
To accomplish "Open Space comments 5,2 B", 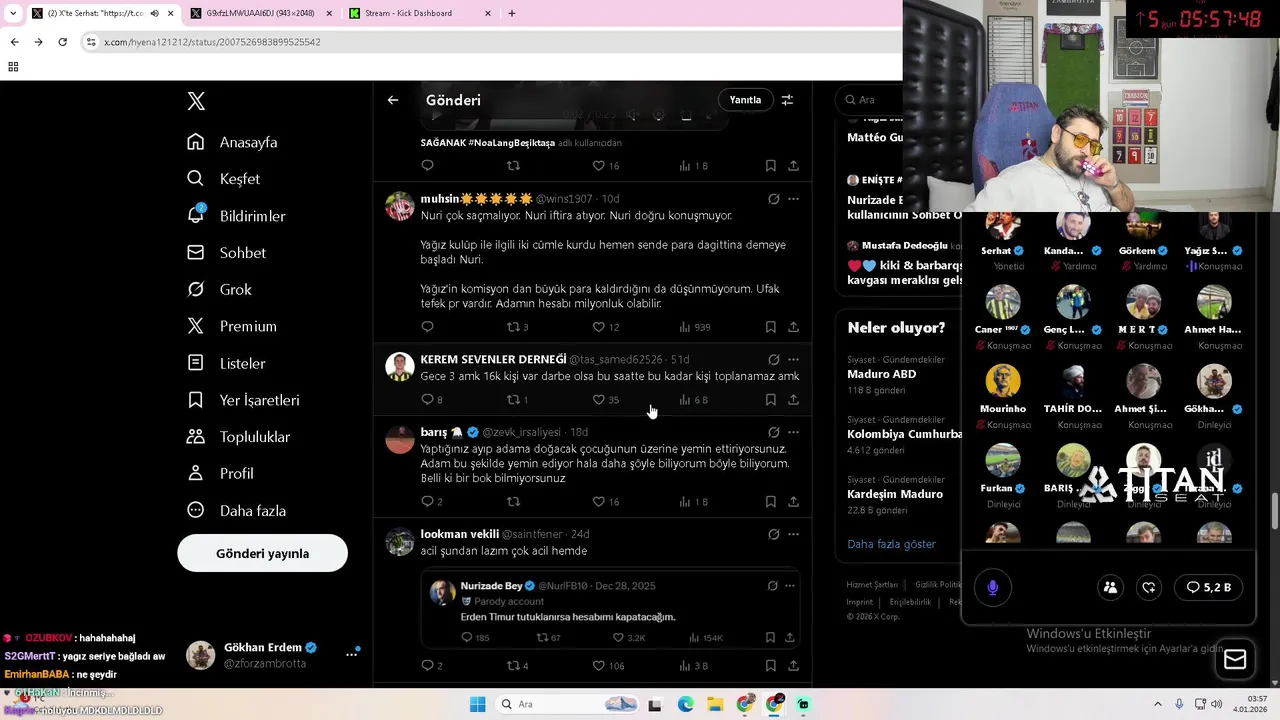I will (1208, 588).
